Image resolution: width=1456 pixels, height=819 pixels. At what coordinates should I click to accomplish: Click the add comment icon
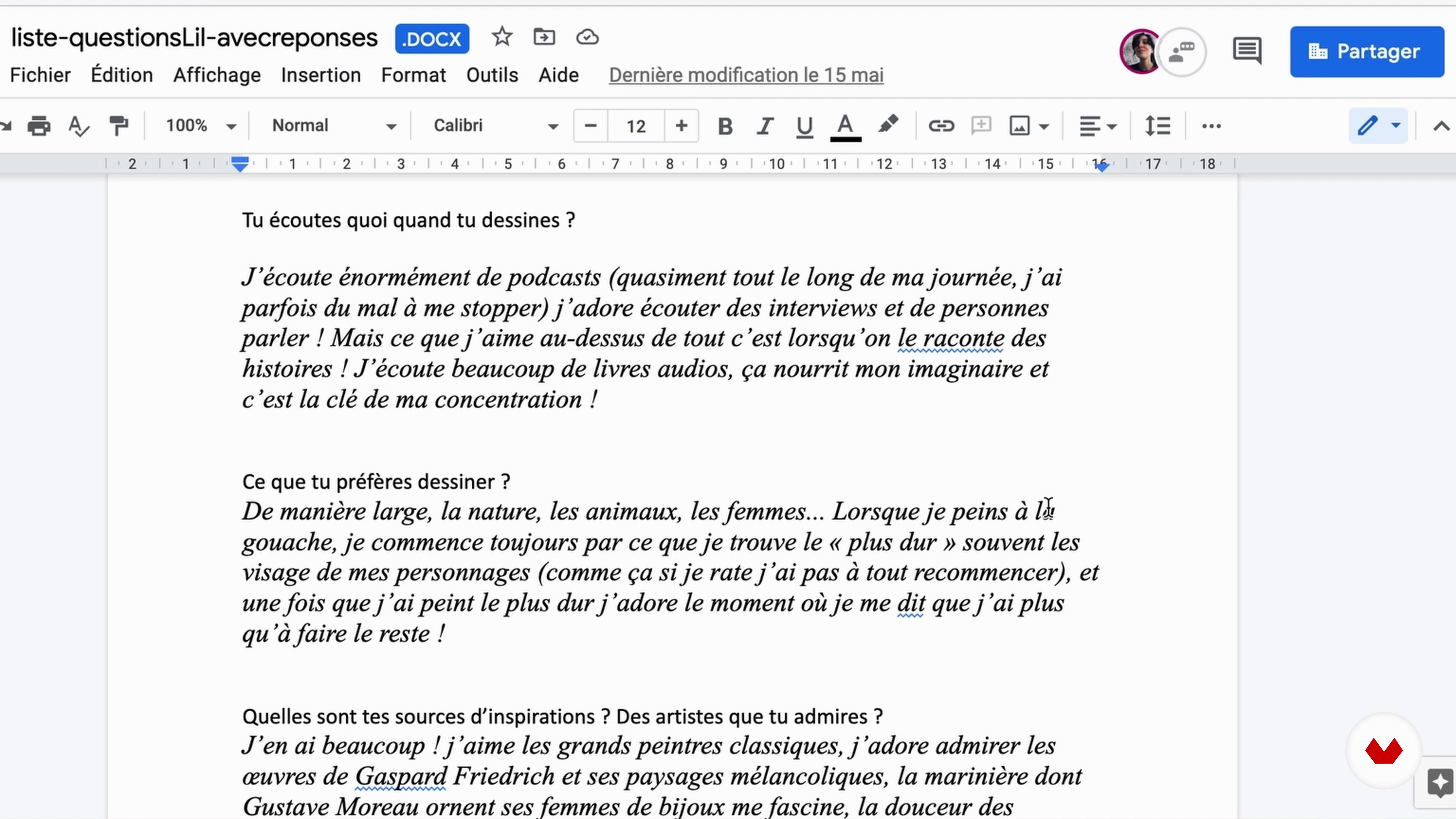pos(981,126)
